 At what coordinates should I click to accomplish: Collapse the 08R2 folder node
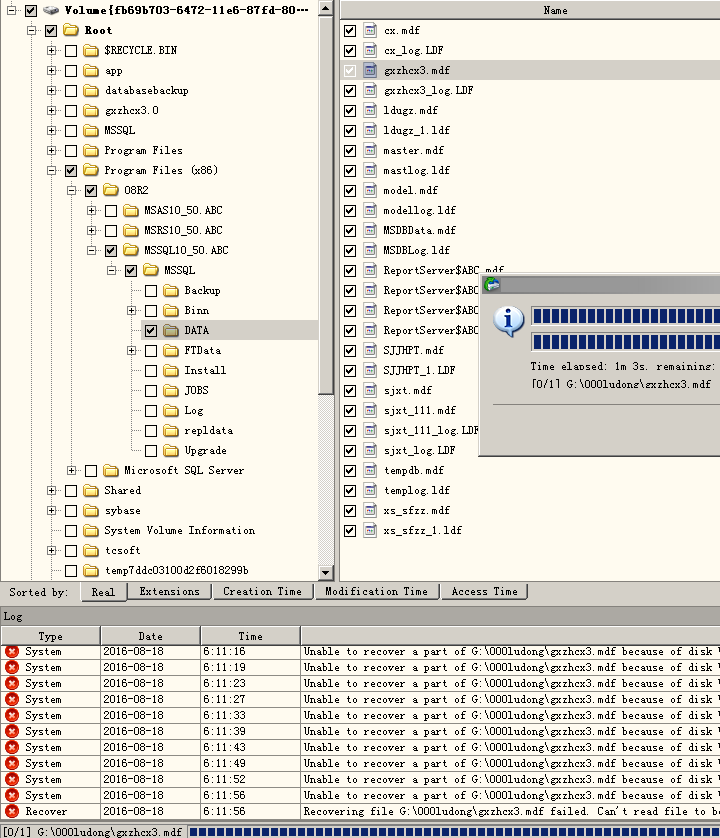[x=72, y=190]
